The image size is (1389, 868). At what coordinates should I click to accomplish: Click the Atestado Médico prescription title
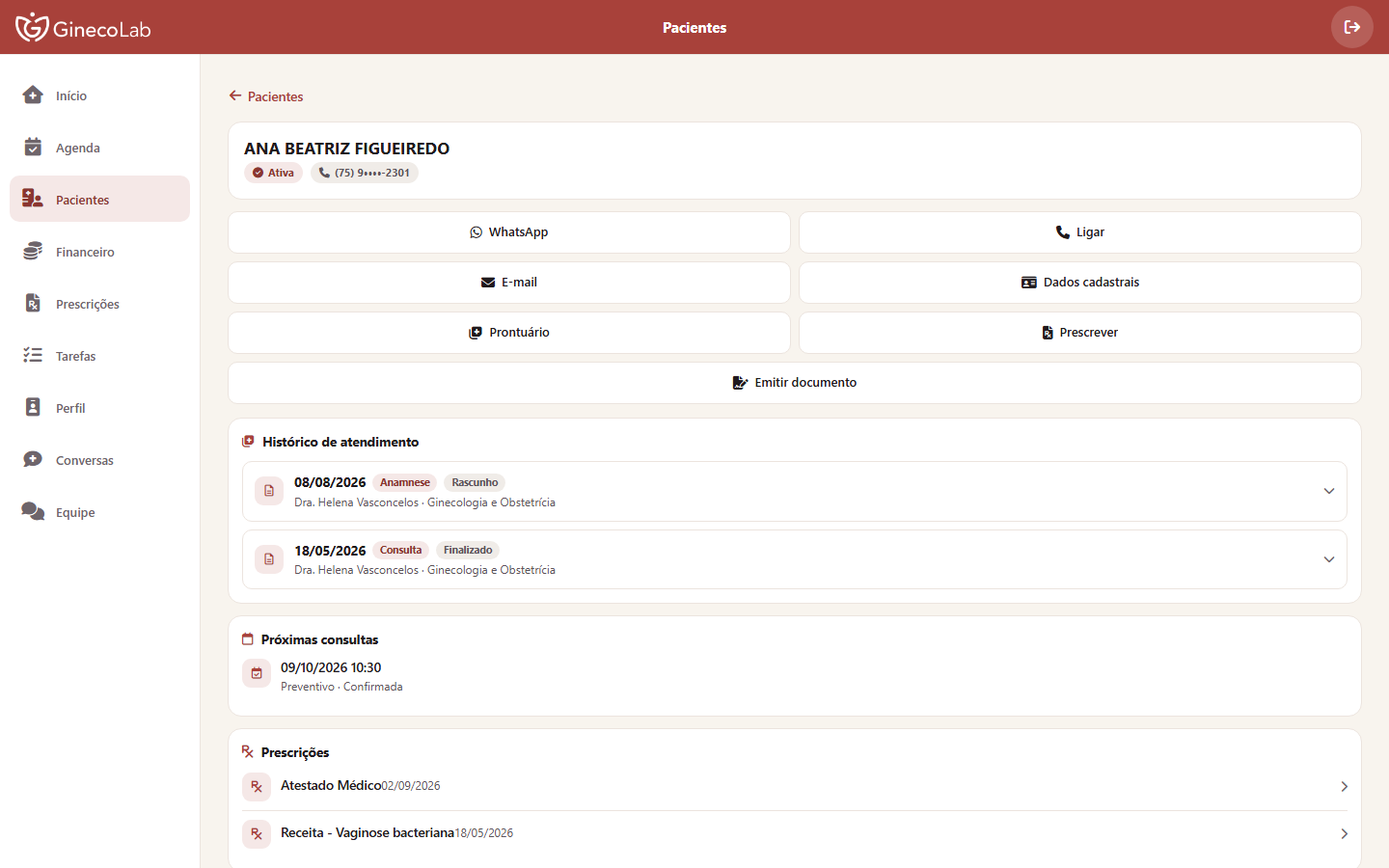[x=331, y=785]
